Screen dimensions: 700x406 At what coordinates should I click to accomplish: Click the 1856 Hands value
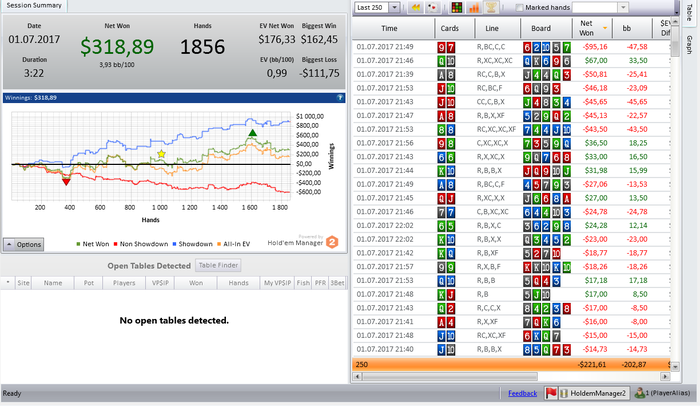point(202,47)
